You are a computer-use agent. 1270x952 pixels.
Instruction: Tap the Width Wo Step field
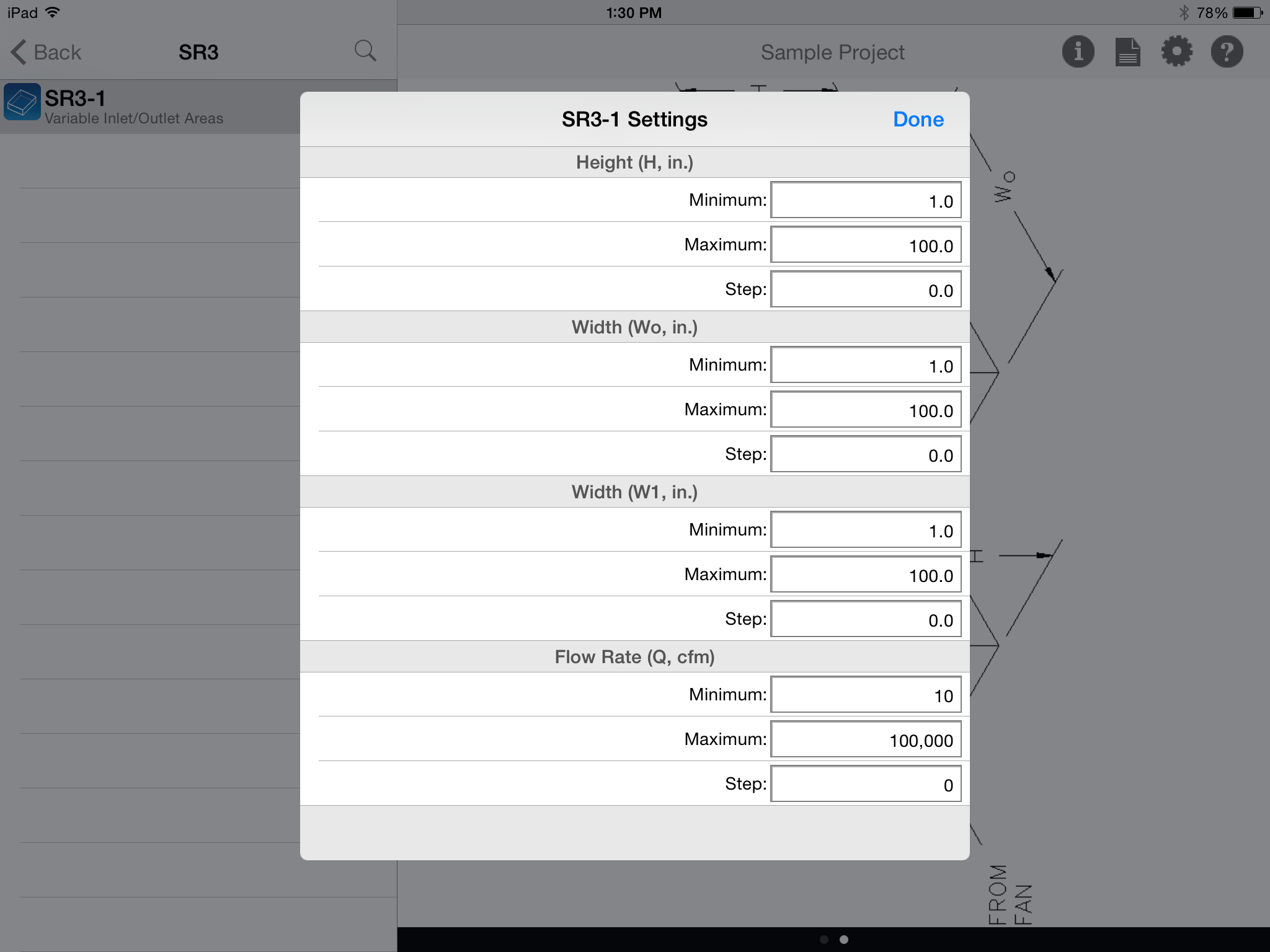866,454
